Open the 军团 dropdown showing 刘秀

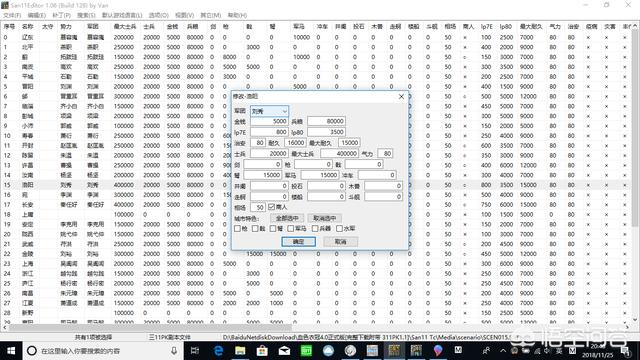click(269, 111)
